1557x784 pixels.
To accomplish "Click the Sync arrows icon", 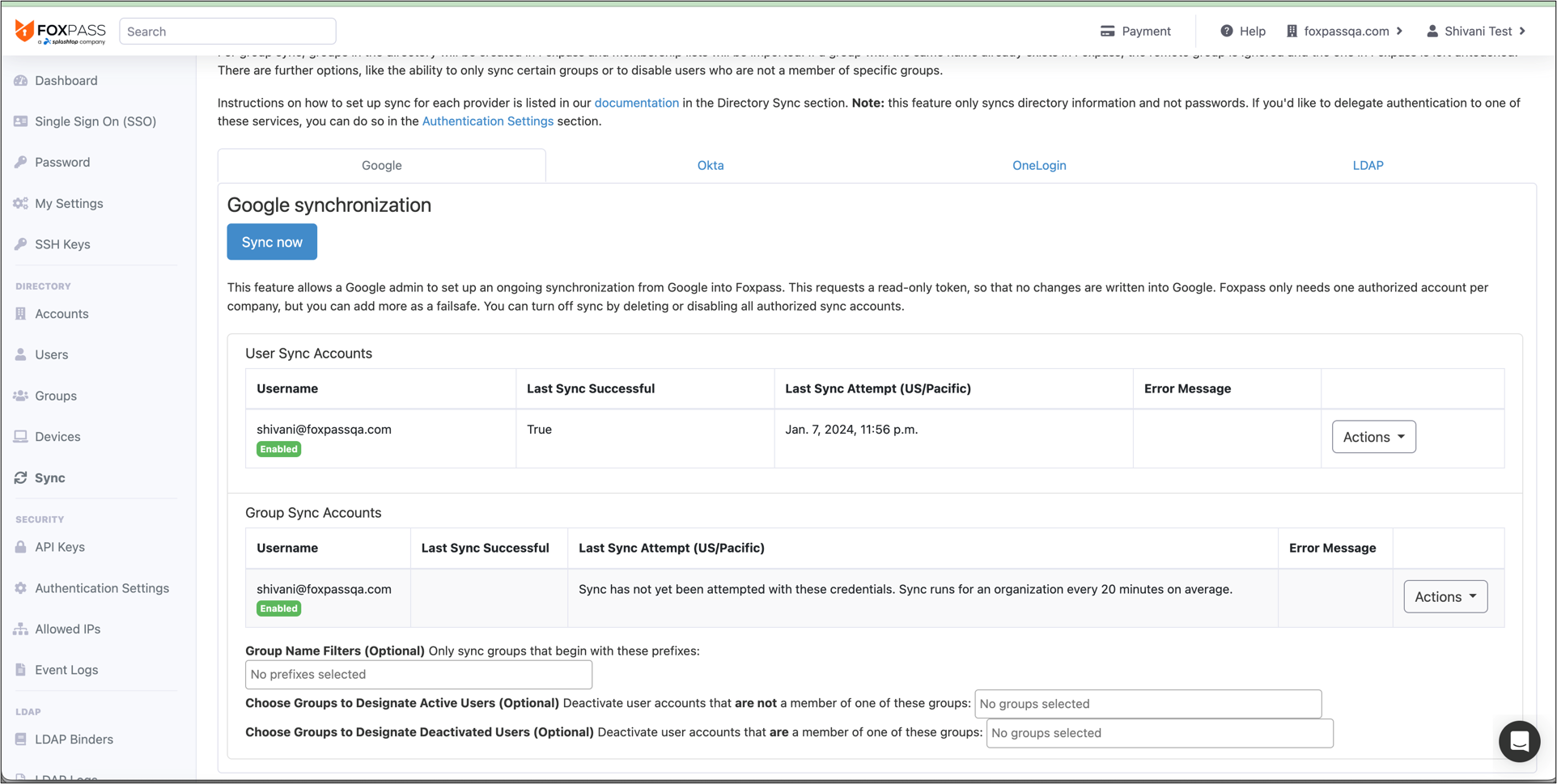I will point(21,478).
